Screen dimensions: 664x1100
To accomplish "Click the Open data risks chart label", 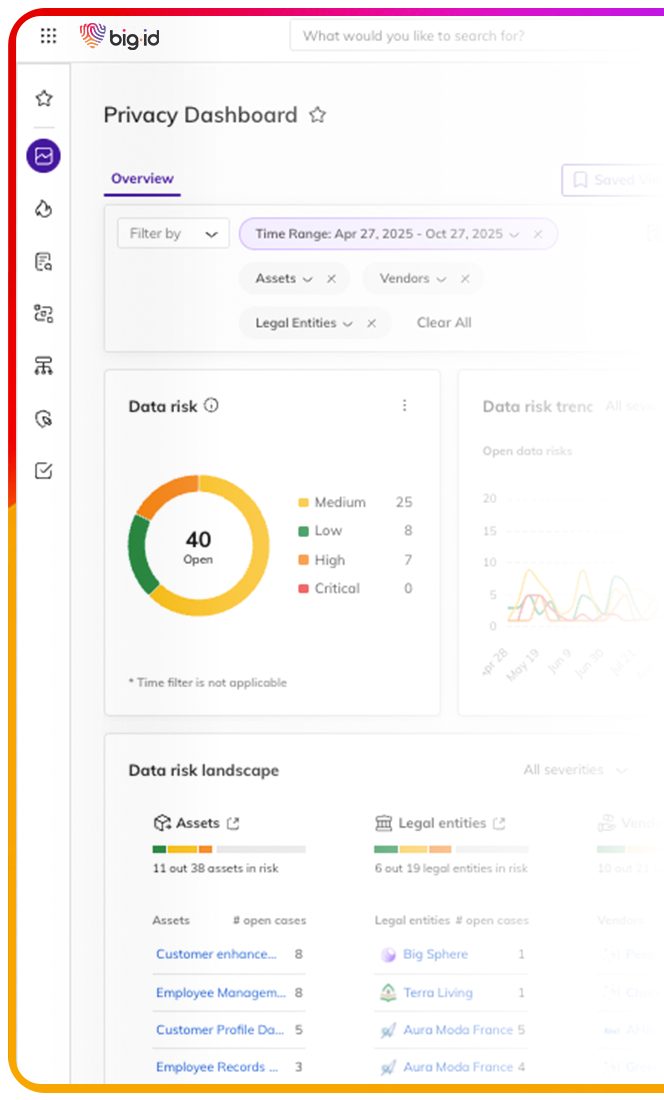I will point(527,451).
